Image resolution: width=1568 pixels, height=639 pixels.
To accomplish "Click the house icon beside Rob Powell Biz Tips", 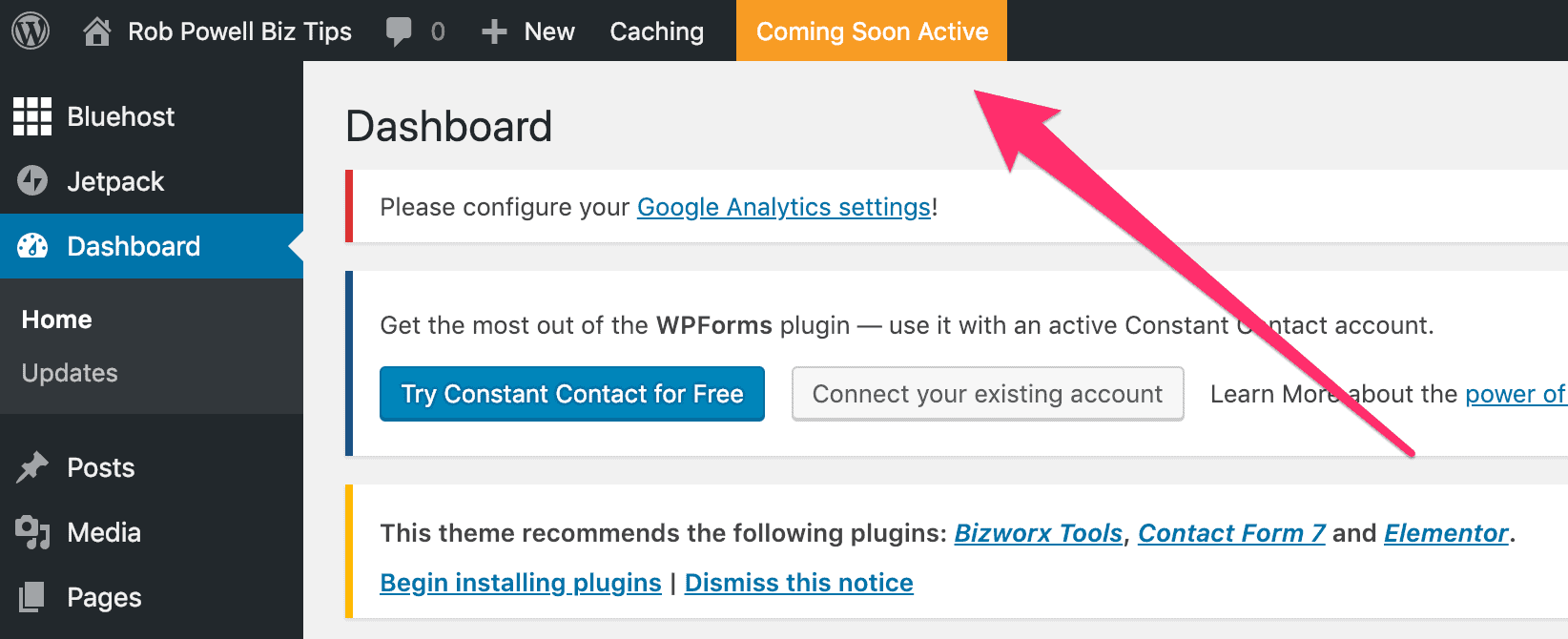I will [95, 30].
